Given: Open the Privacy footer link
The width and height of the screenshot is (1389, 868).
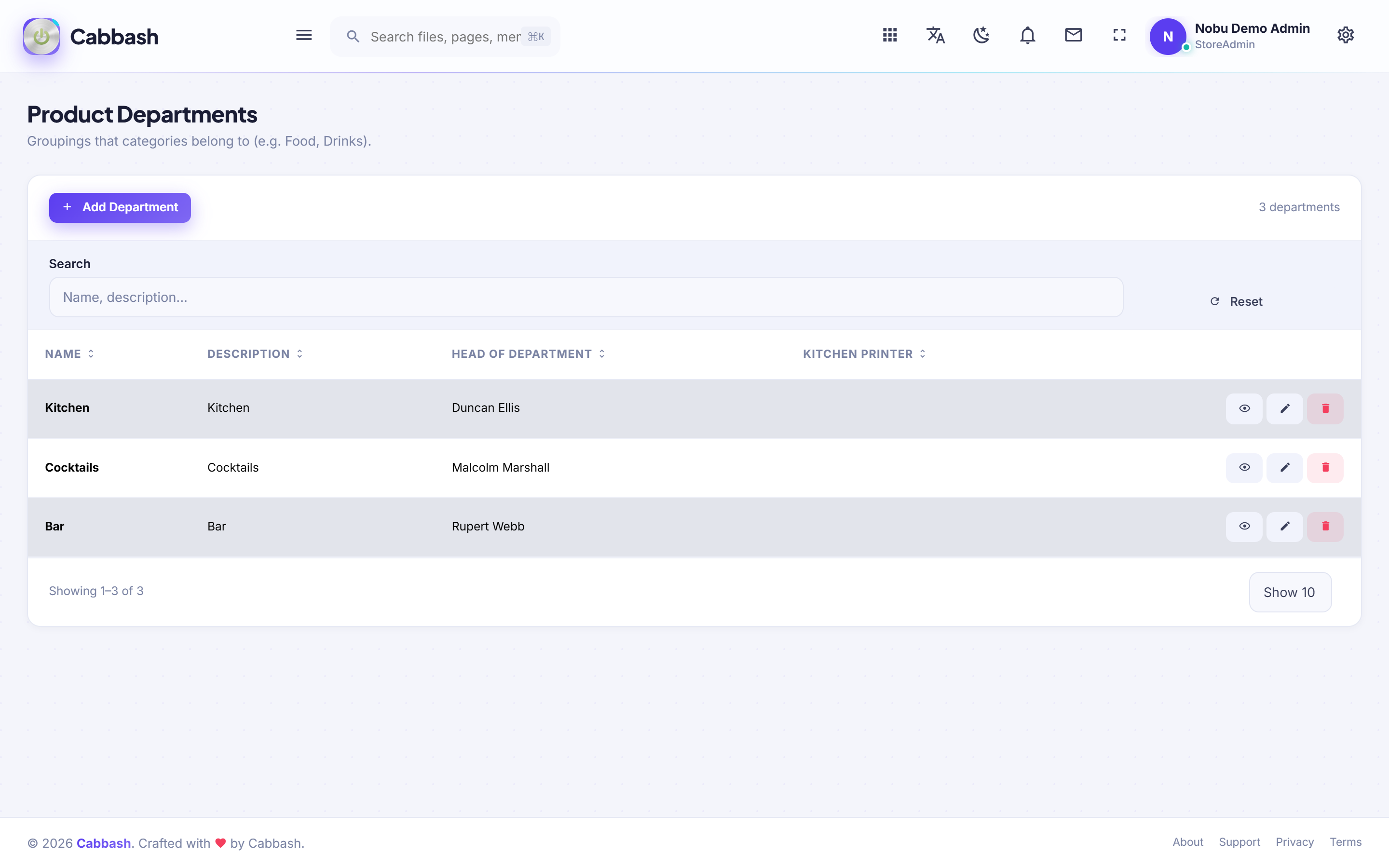Looking at the screenshot, I should 1294,841.
